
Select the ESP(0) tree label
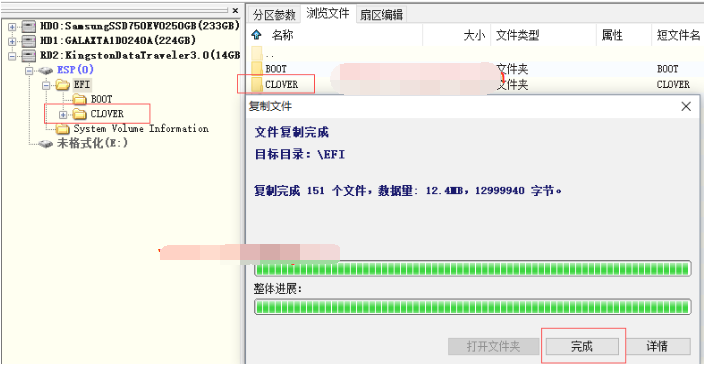[x=75, y=70]
